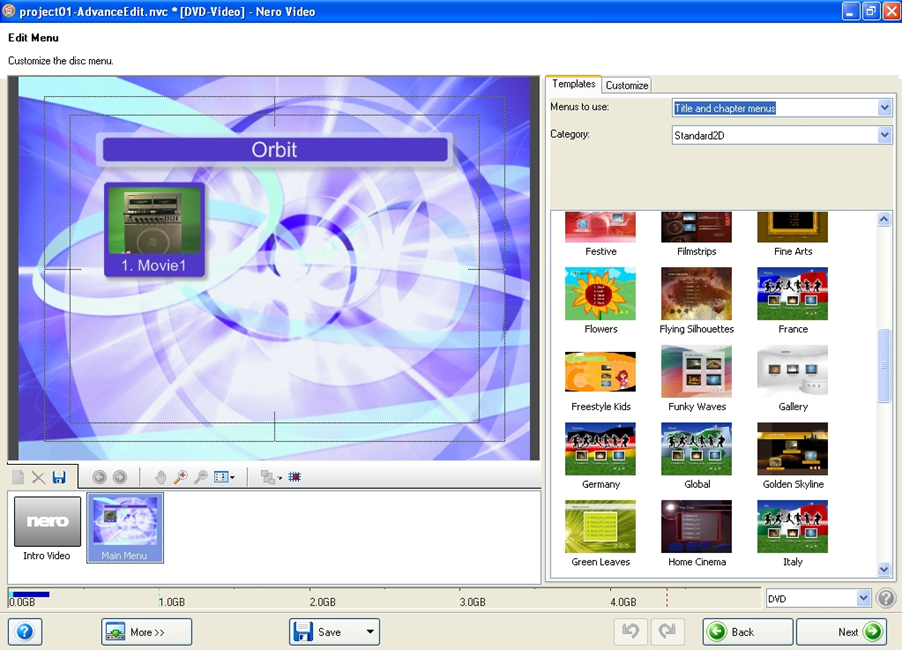This screenshot has height=650, width=902.
Task: Click the blue floppy save template icon
Action: (59, 477)
